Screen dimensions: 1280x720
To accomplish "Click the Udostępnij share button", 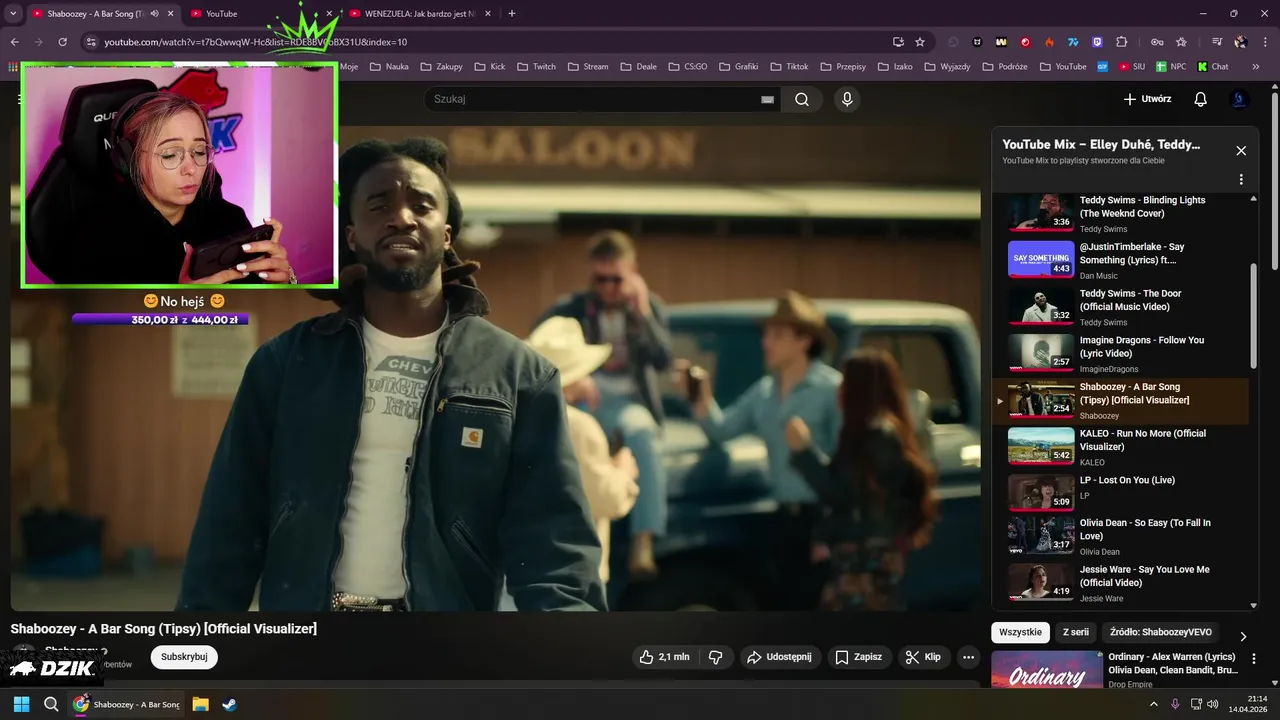I will pyautogui.click(x=780, y=657).
